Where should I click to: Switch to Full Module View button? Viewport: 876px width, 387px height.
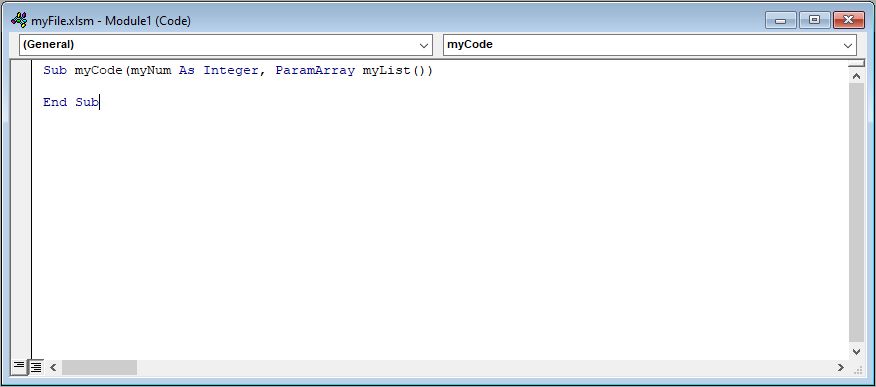36,367
